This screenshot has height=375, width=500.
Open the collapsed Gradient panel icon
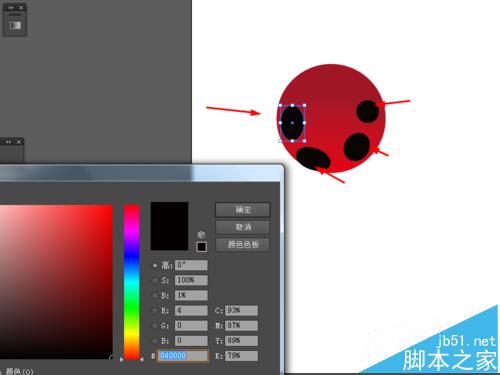point(15,25)
